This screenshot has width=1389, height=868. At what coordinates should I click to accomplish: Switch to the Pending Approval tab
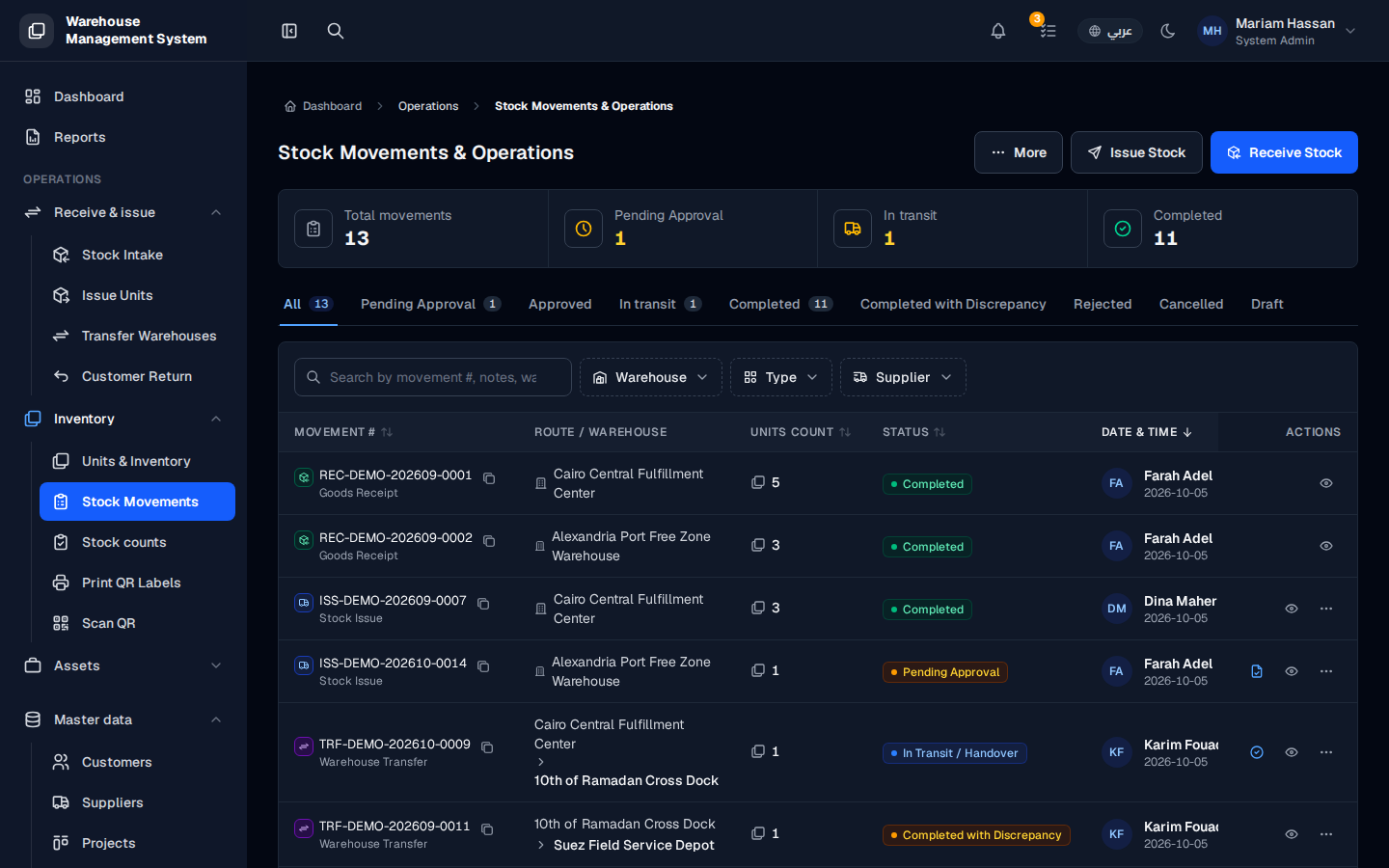tap(430, 304)
